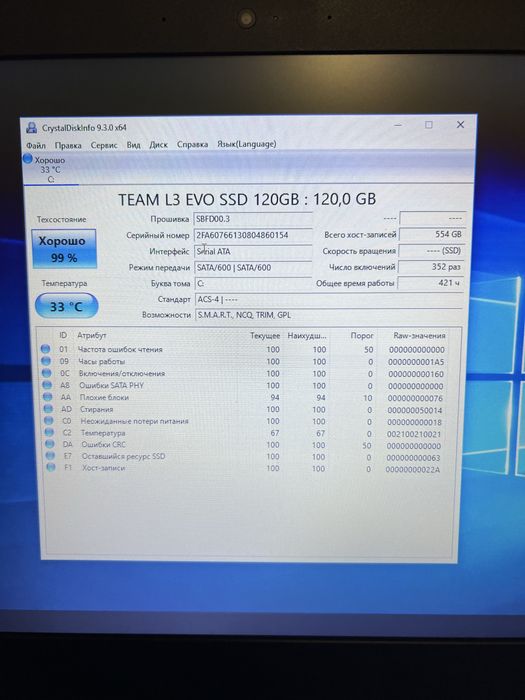Click the Хорошо 99 % health status button
This screenshot has height=700, width=525.
tap(64, 249)
